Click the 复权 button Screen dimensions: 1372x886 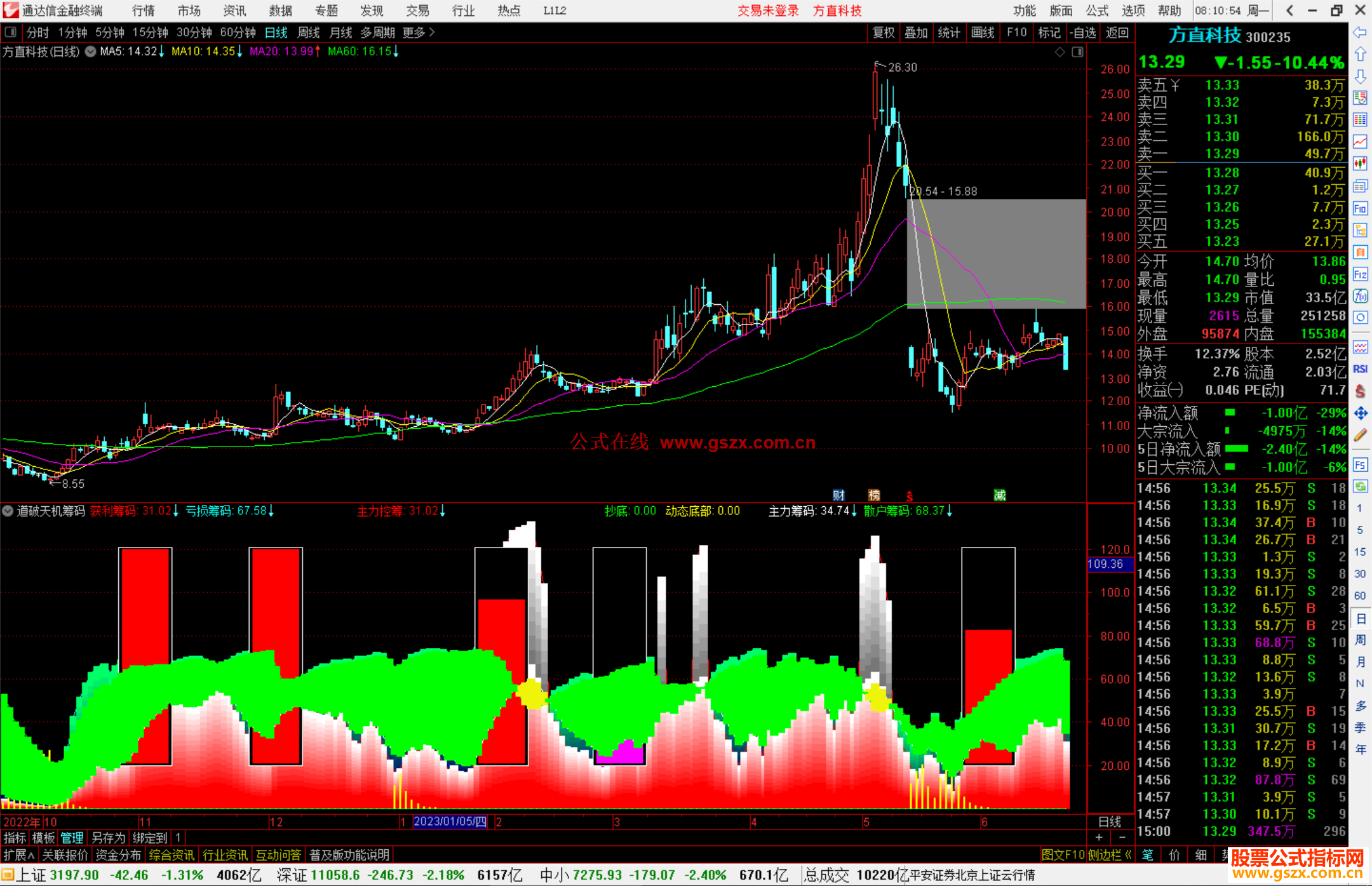pyautogui.click(x=884, y=32)
